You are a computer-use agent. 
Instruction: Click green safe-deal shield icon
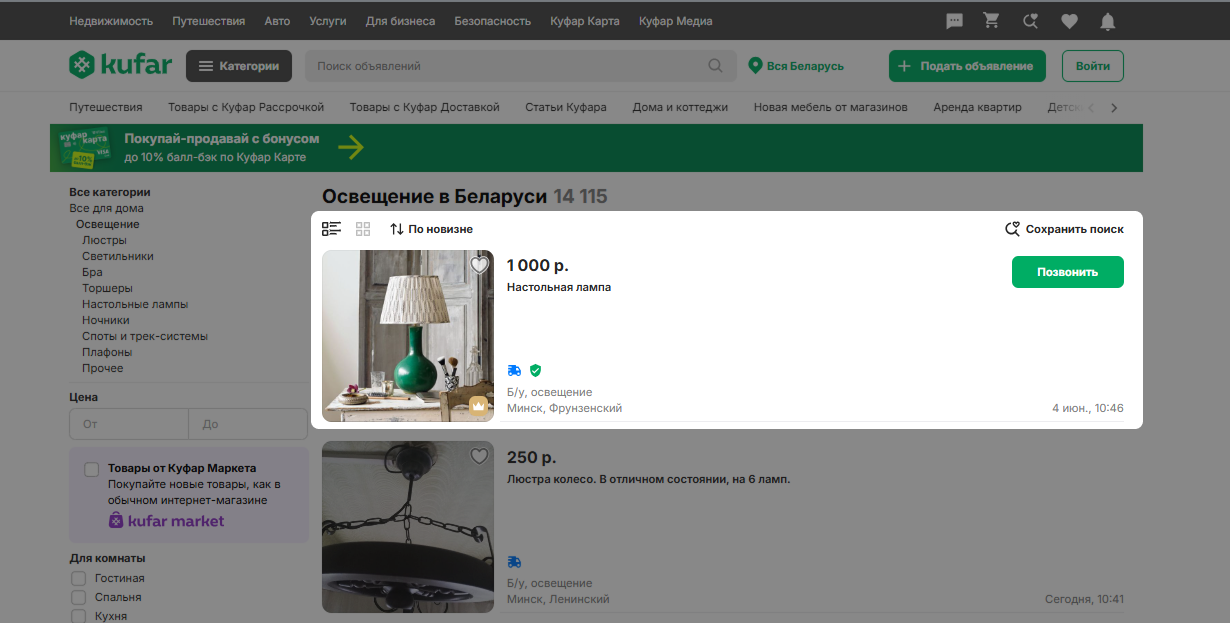pos(535,370)
